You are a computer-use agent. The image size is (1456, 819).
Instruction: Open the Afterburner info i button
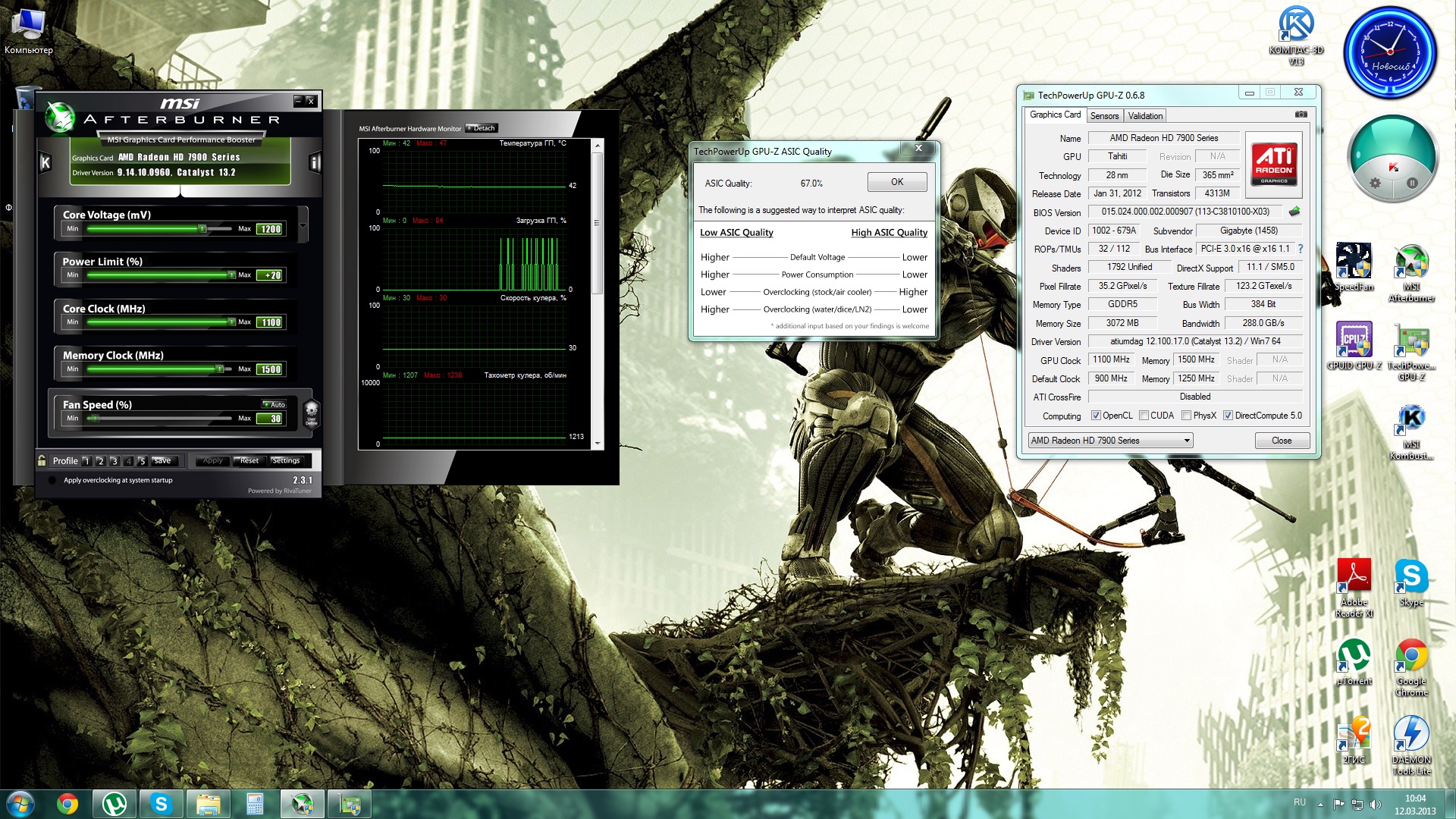coord(315,162)
